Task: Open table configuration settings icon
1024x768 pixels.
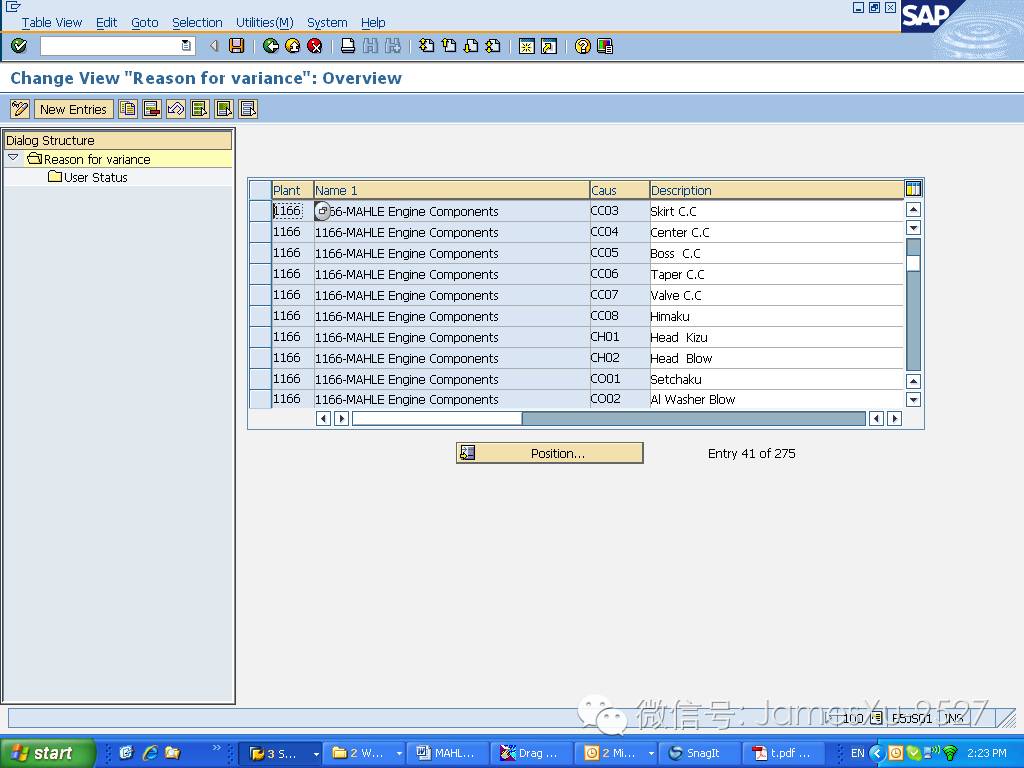Action: tap(913, 189)
